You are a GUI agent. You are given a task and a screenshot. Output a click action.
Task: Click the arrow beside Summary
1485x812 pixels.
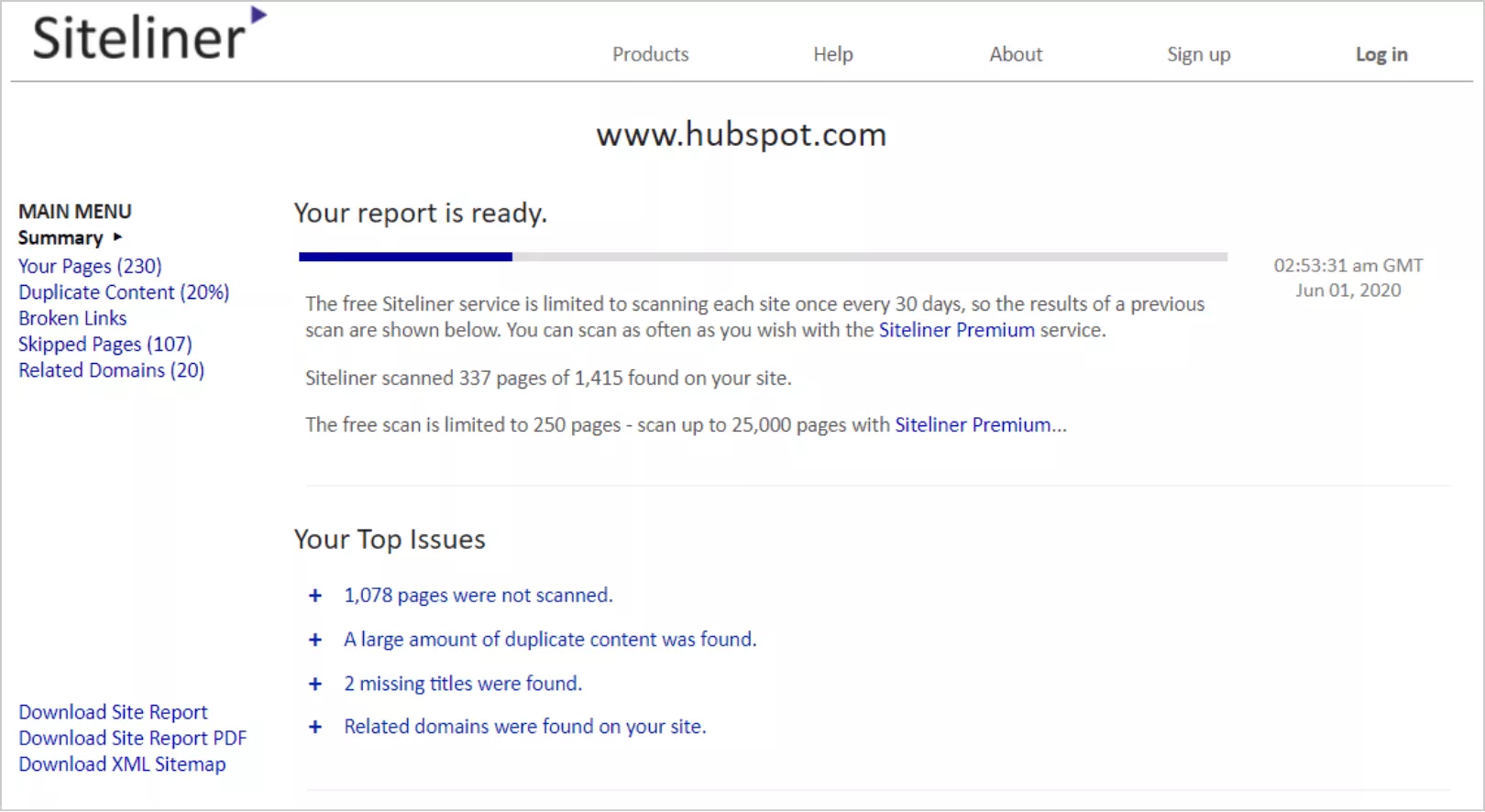point(117,237)
